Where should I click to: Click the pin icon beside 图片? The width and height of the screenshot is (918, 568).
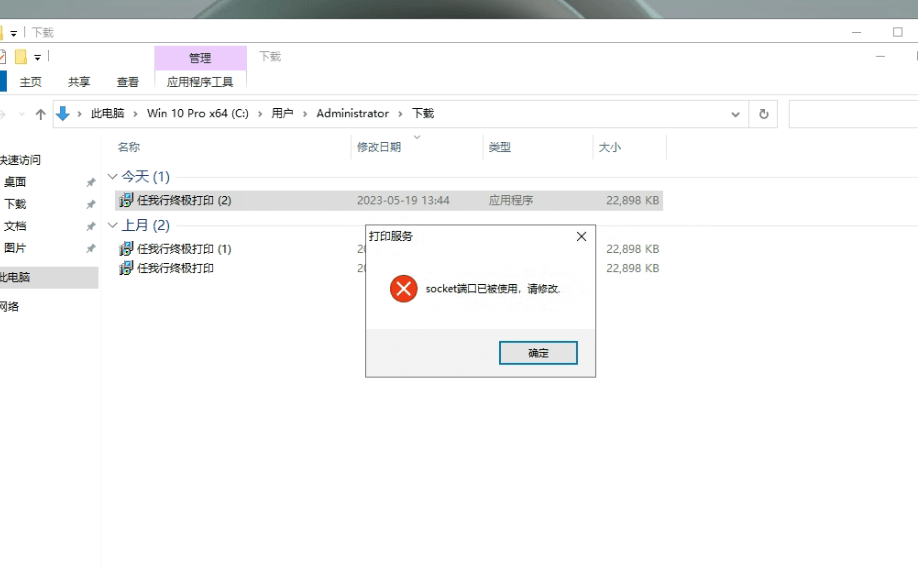(90, 249)
